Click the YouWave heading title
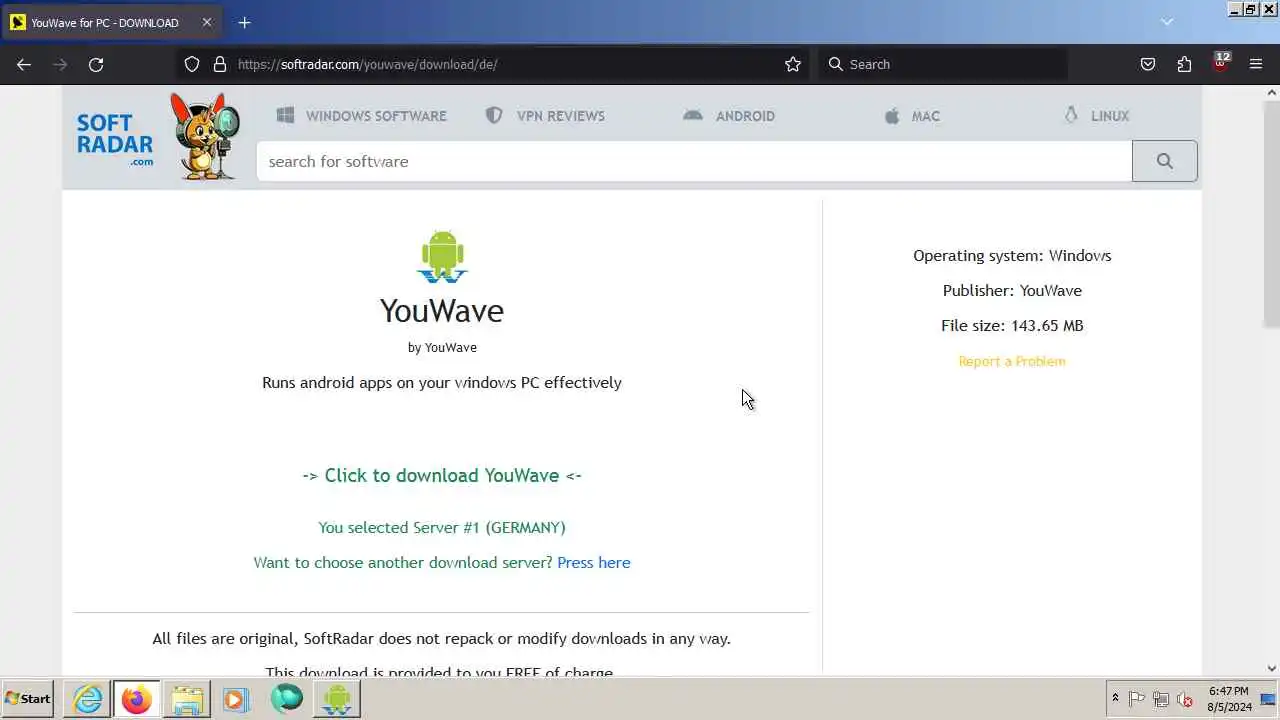The width and height of the screenshot is (1280, 720). [442, 310]
